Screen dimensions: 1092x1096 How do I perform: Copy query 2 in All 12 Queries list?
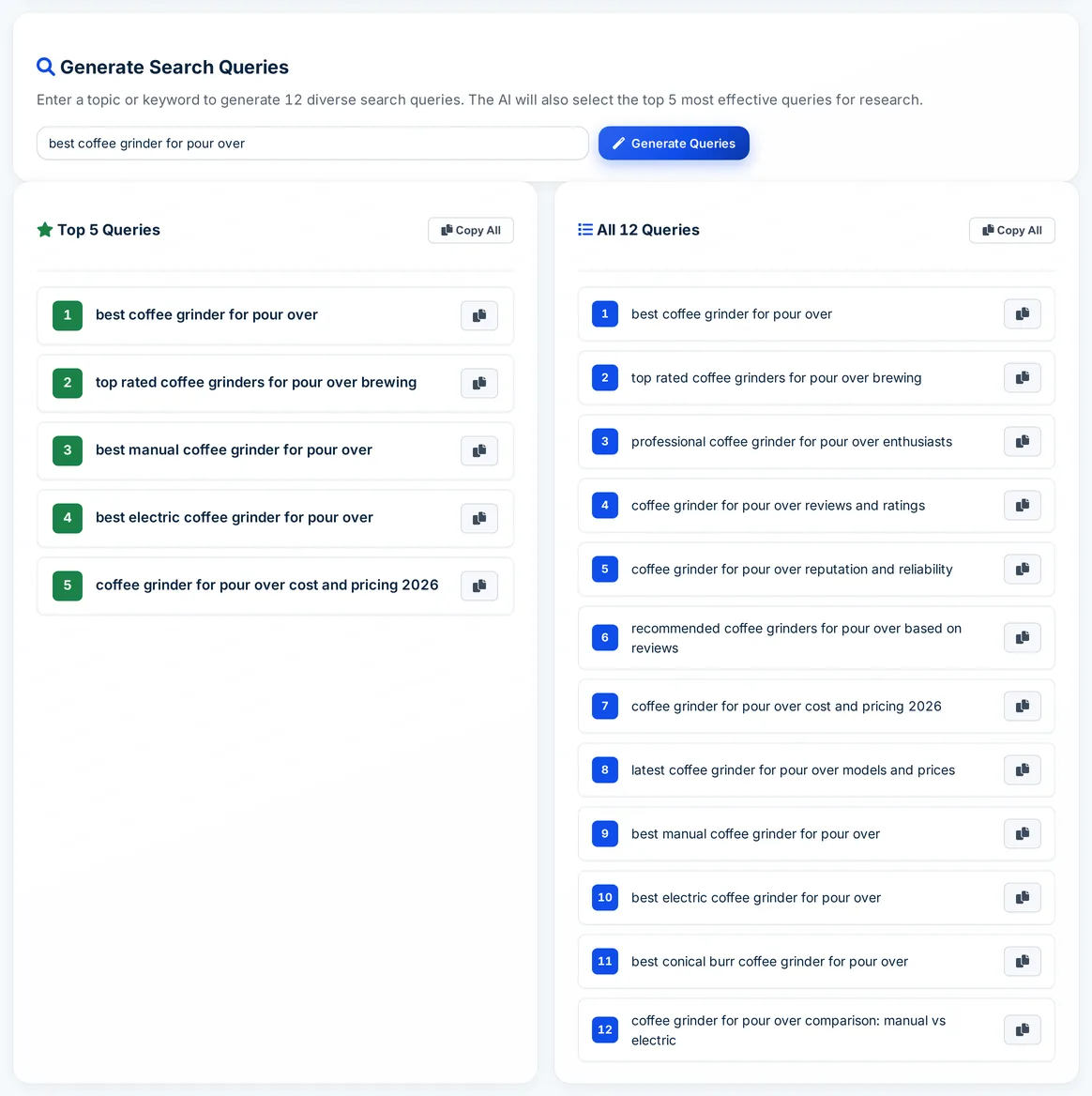coord(1023,378)
